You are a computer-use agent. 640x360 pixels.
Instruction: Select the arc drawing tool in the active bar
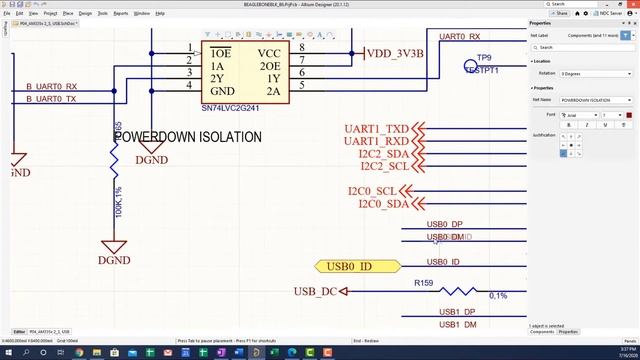pyautogui.click(x=330, y=35)
